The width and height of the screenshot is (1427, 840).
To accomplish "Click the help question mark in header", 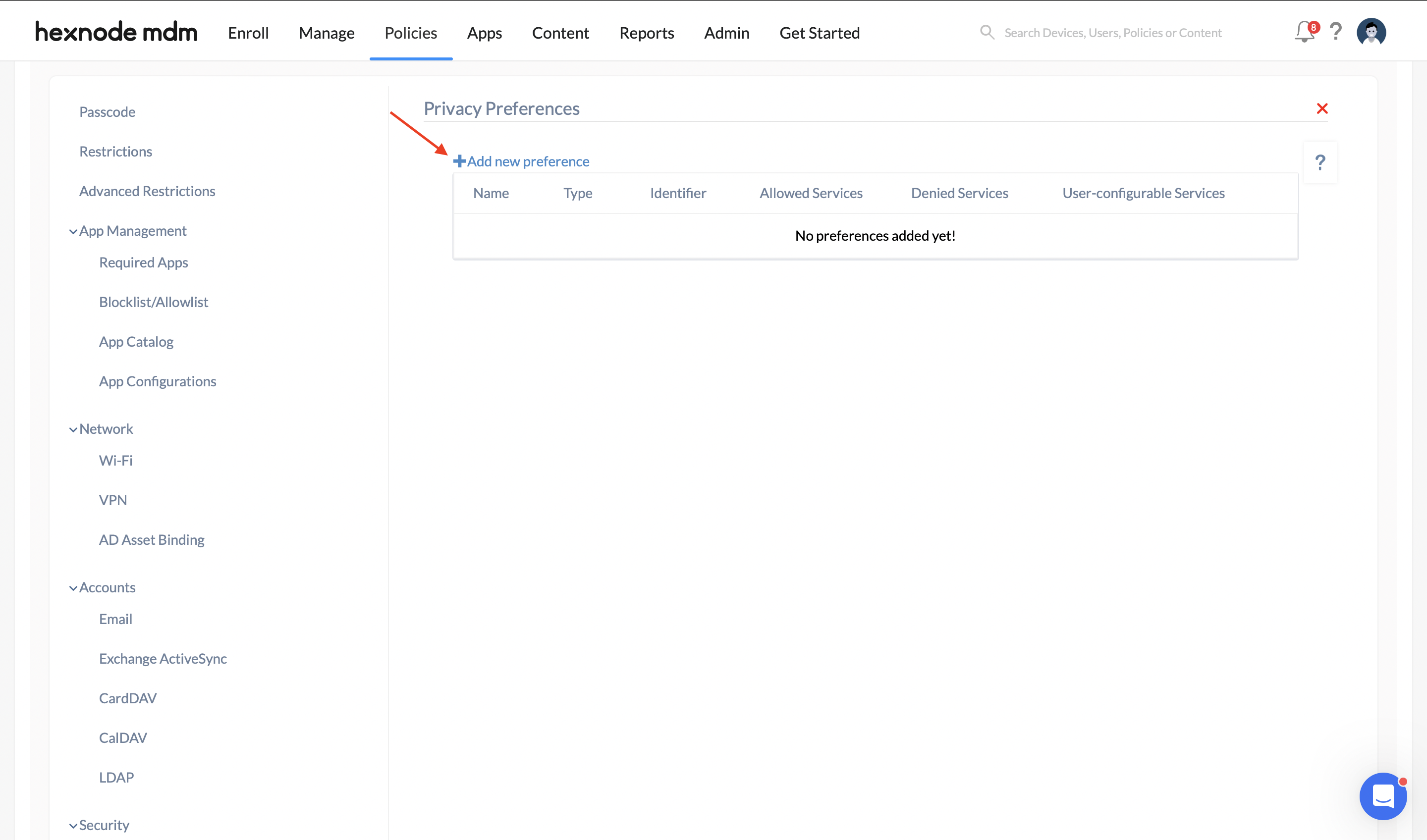I will coord(1336,32).
